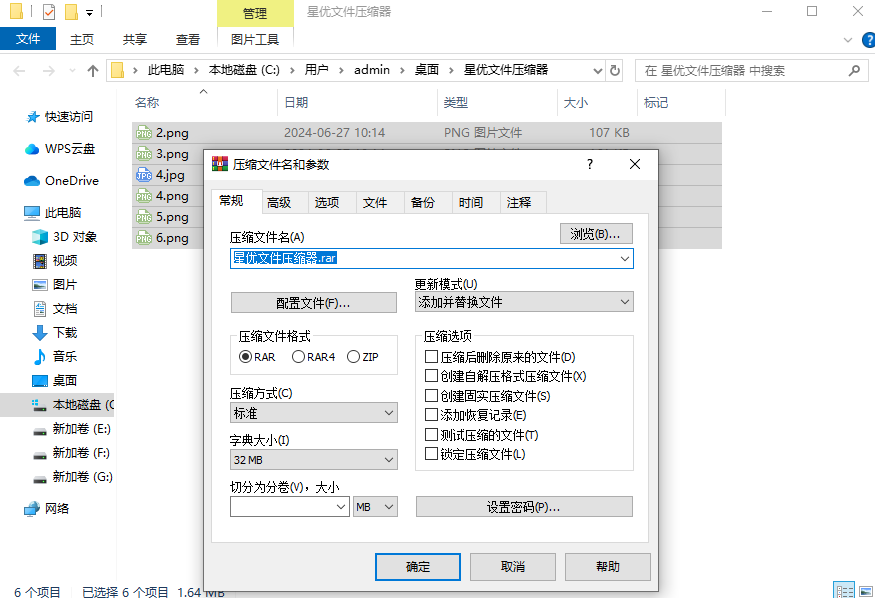Open the 3D 对象 cube icon
Viewport: 875px width, 598px height.
pyautogui.click(x=40, y=237)
